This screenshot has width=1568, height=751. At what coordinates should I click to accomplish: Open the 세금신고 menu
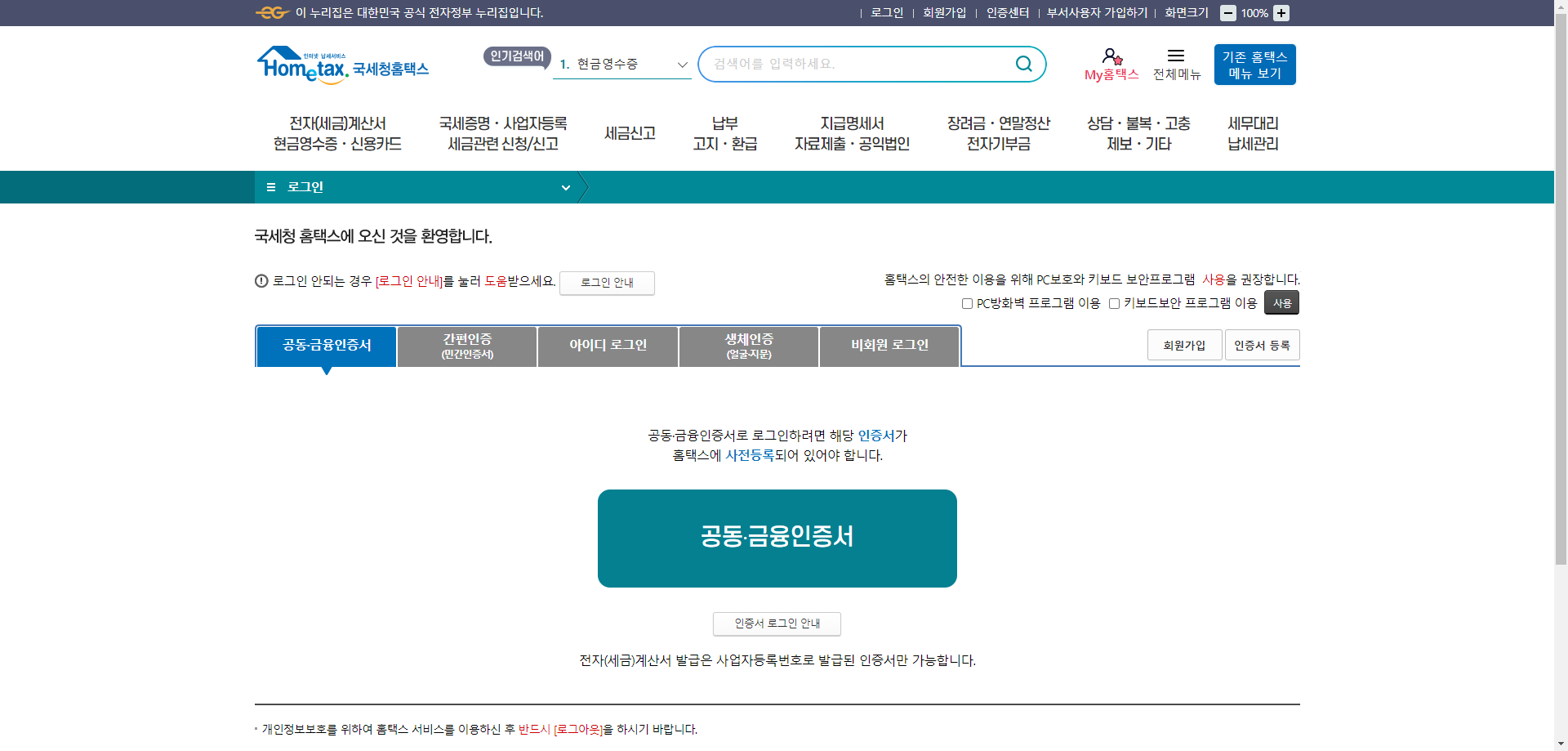coord(630,132)
